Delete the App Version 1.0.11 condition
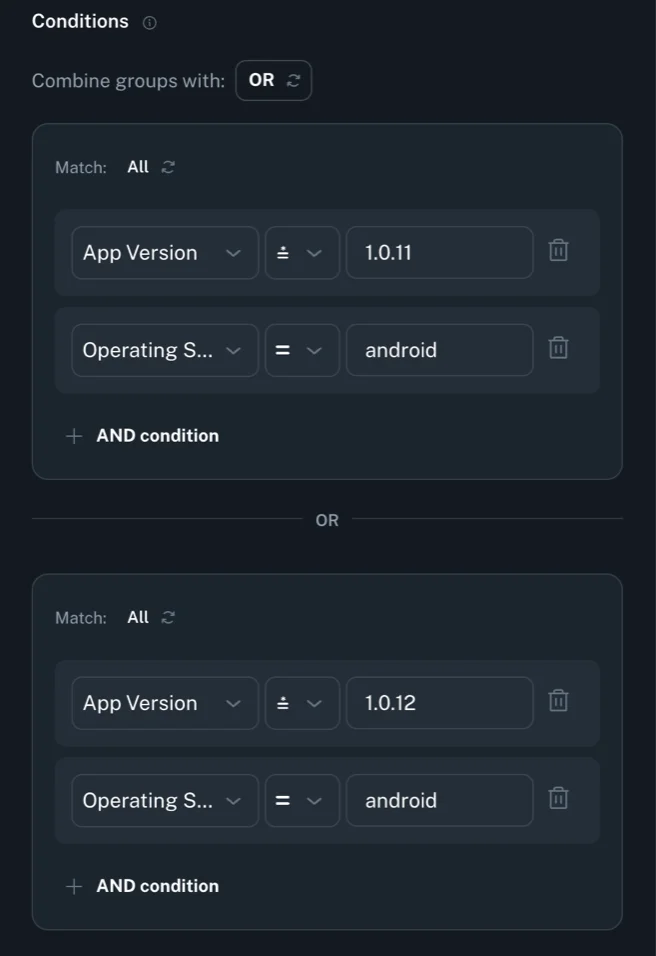The height and width of the screenshot is (956, 656). point(559,251)
